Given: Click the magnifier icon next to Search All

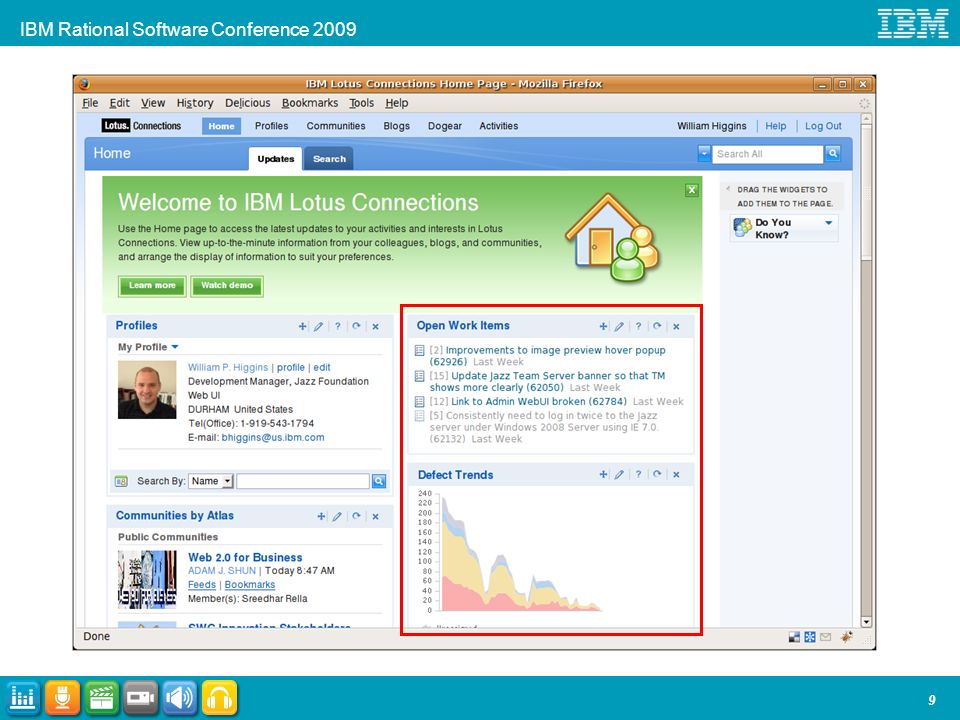Looking at the screenshot, I should coord(833,154).
